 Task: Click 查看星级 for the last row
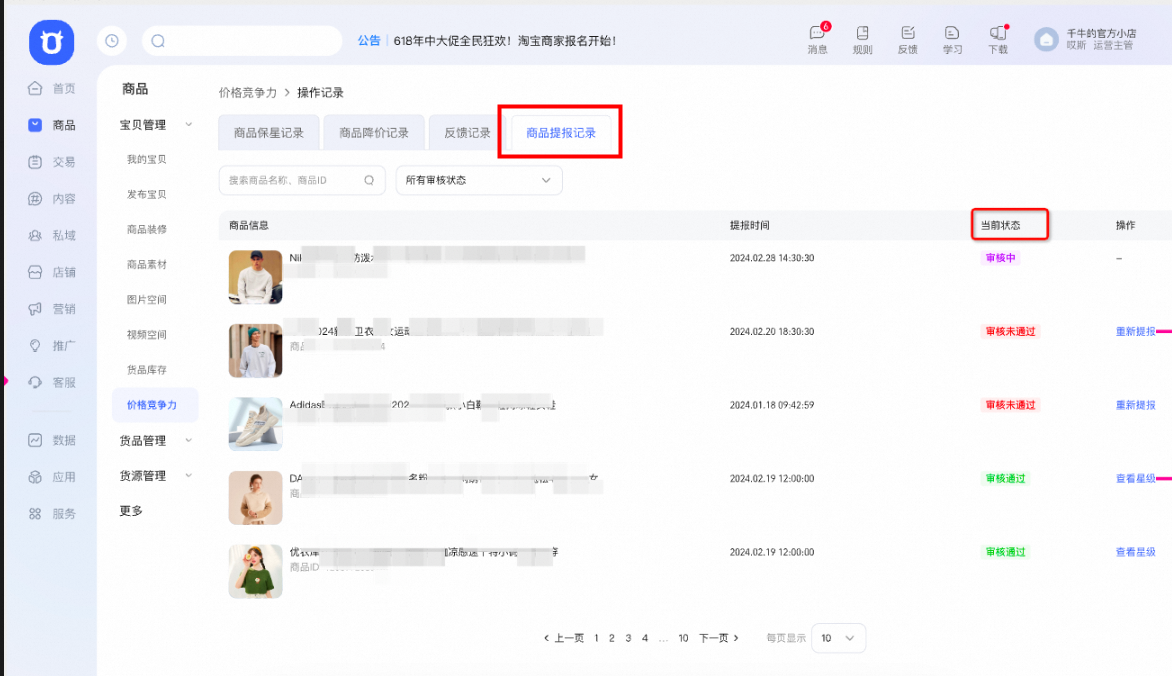[1135, 552]
